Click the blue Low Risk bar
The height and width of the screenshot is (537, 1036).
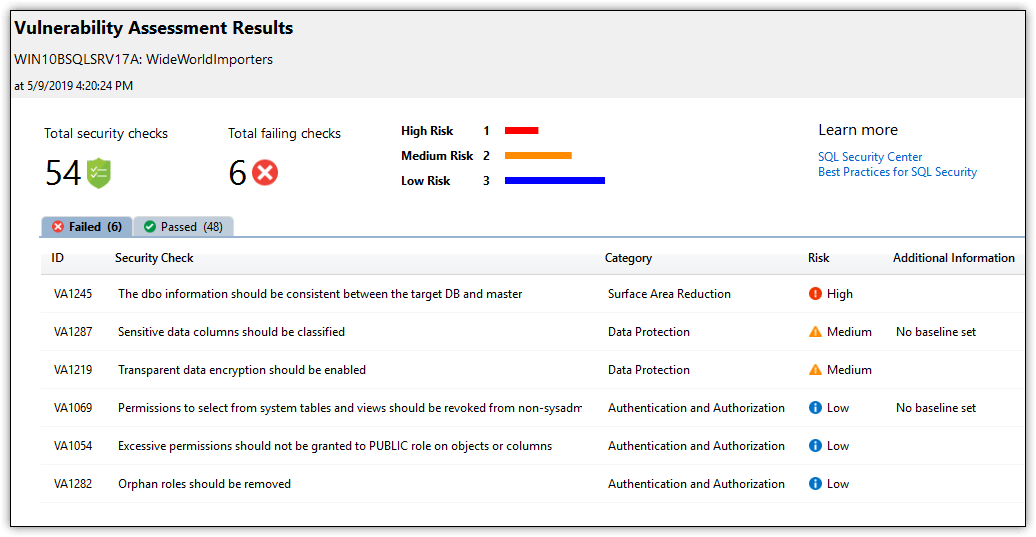[x=554, y=180]
